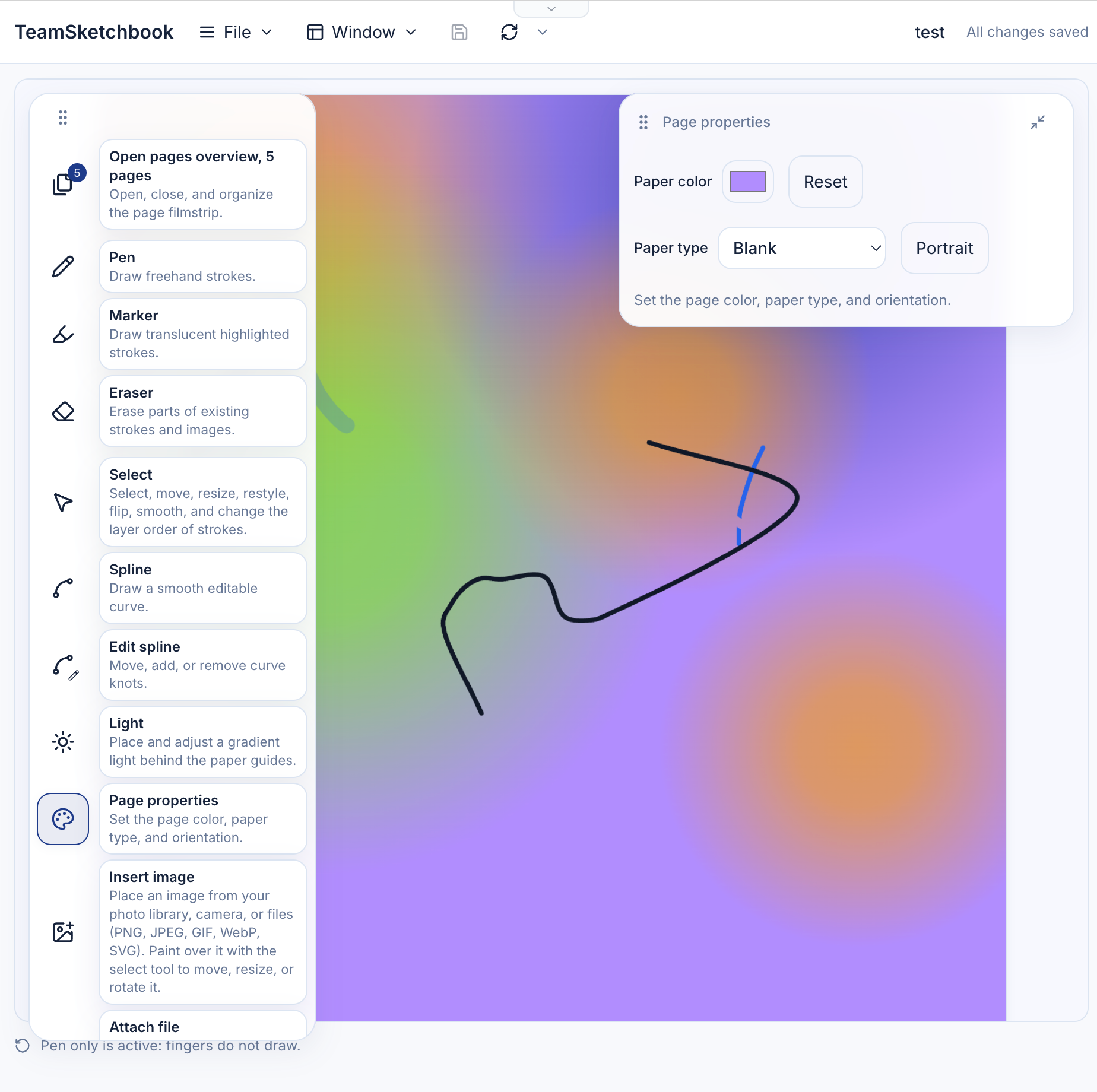Click the Insert image description card
The width and height of the screenshot is (1097, 1092).
pos(203,932)
